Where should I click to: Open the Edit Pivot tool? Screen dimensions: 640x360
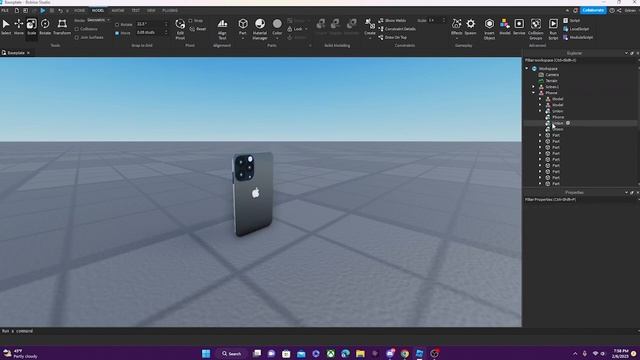[180, 29]
